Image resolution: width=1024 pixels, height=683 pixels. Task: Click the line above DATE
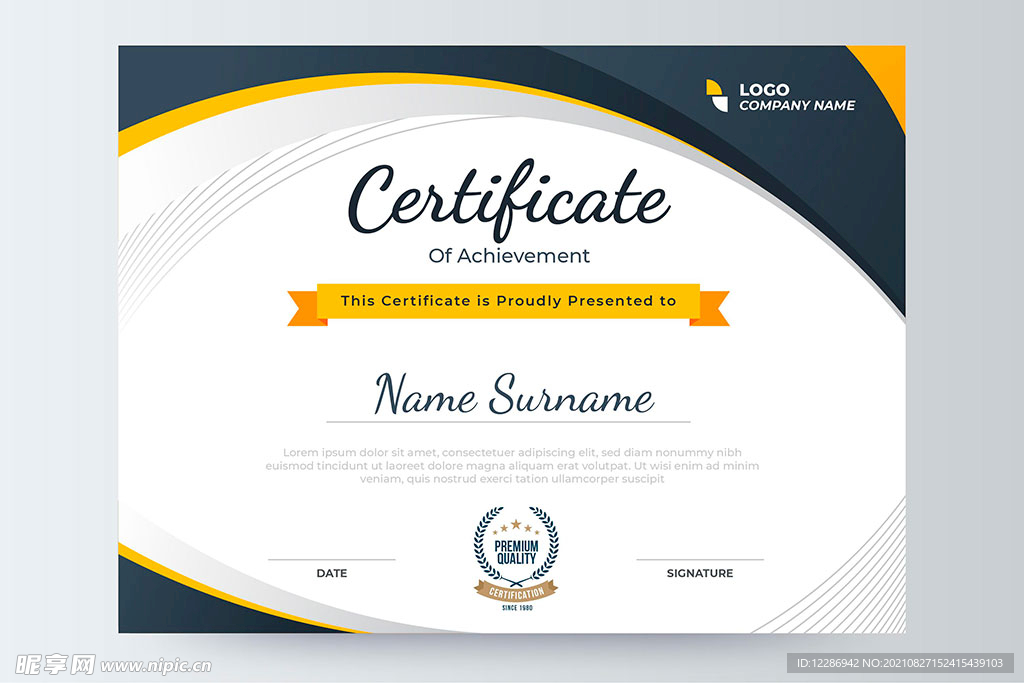tap(332, 560)
